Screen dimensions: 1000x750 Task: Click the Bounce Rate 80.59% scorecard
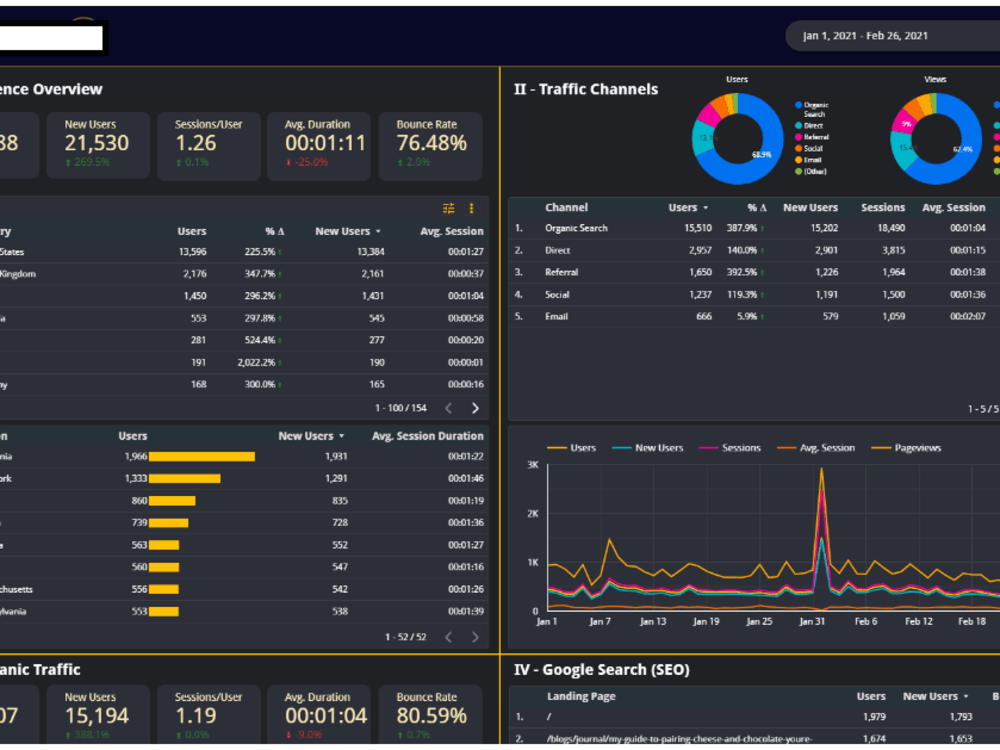coord(430,716)
